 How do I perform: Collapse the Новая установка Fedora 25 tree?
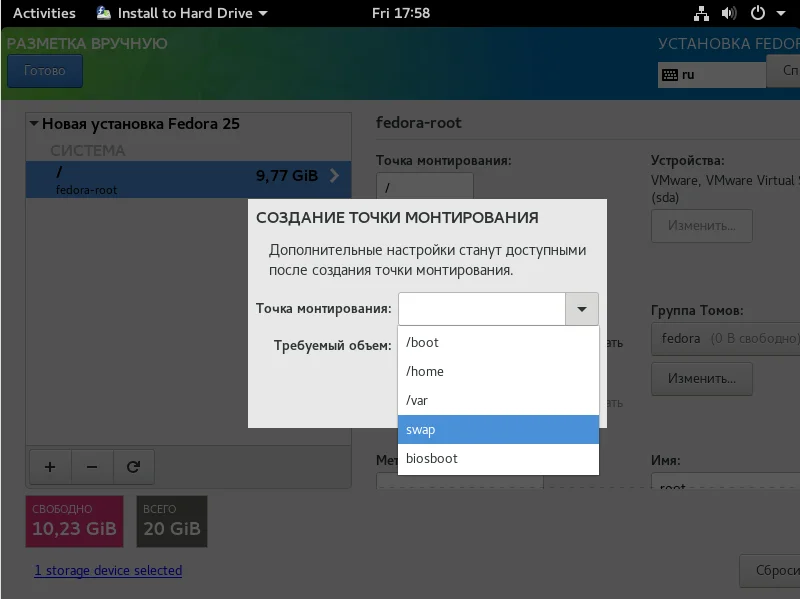(x=34, y=123)
